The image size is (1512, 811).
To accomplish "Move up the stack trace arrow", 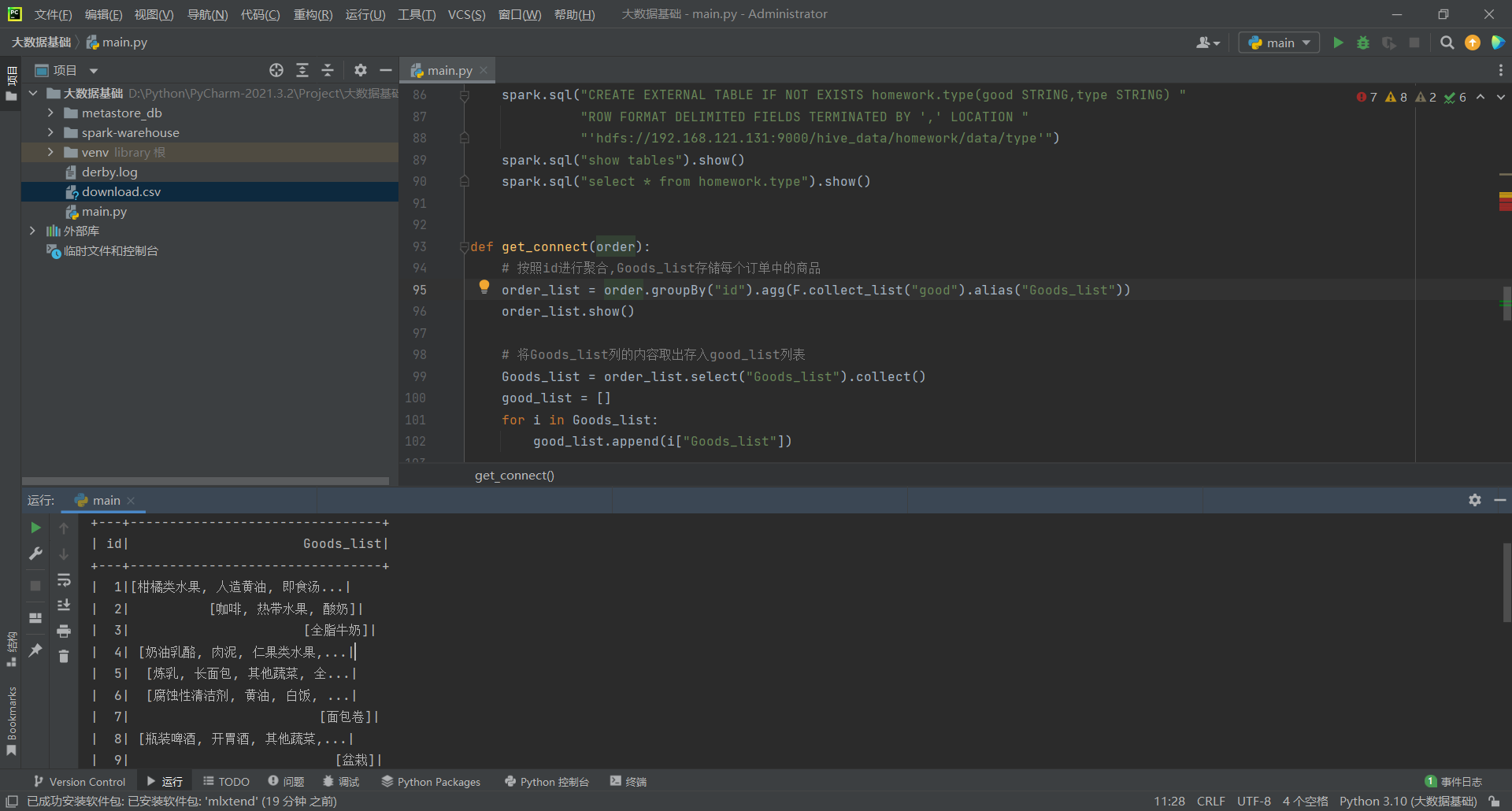I will point(64,528).
